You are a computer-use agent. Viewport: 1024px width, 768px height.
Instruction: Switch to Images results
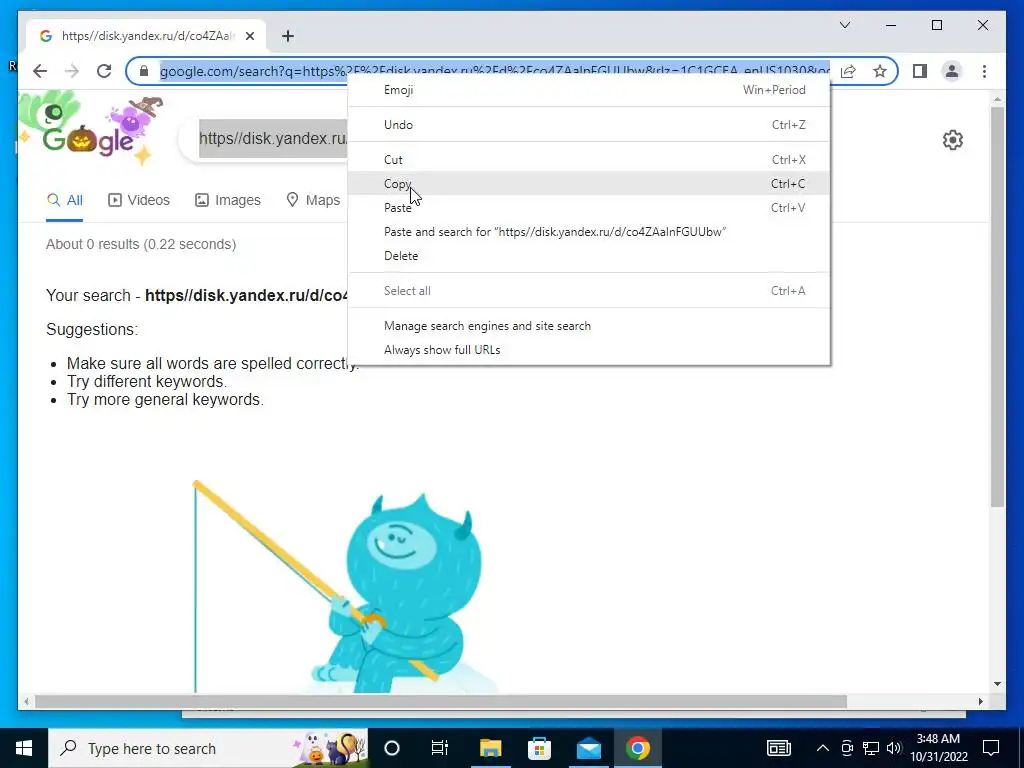coord(228,200)
